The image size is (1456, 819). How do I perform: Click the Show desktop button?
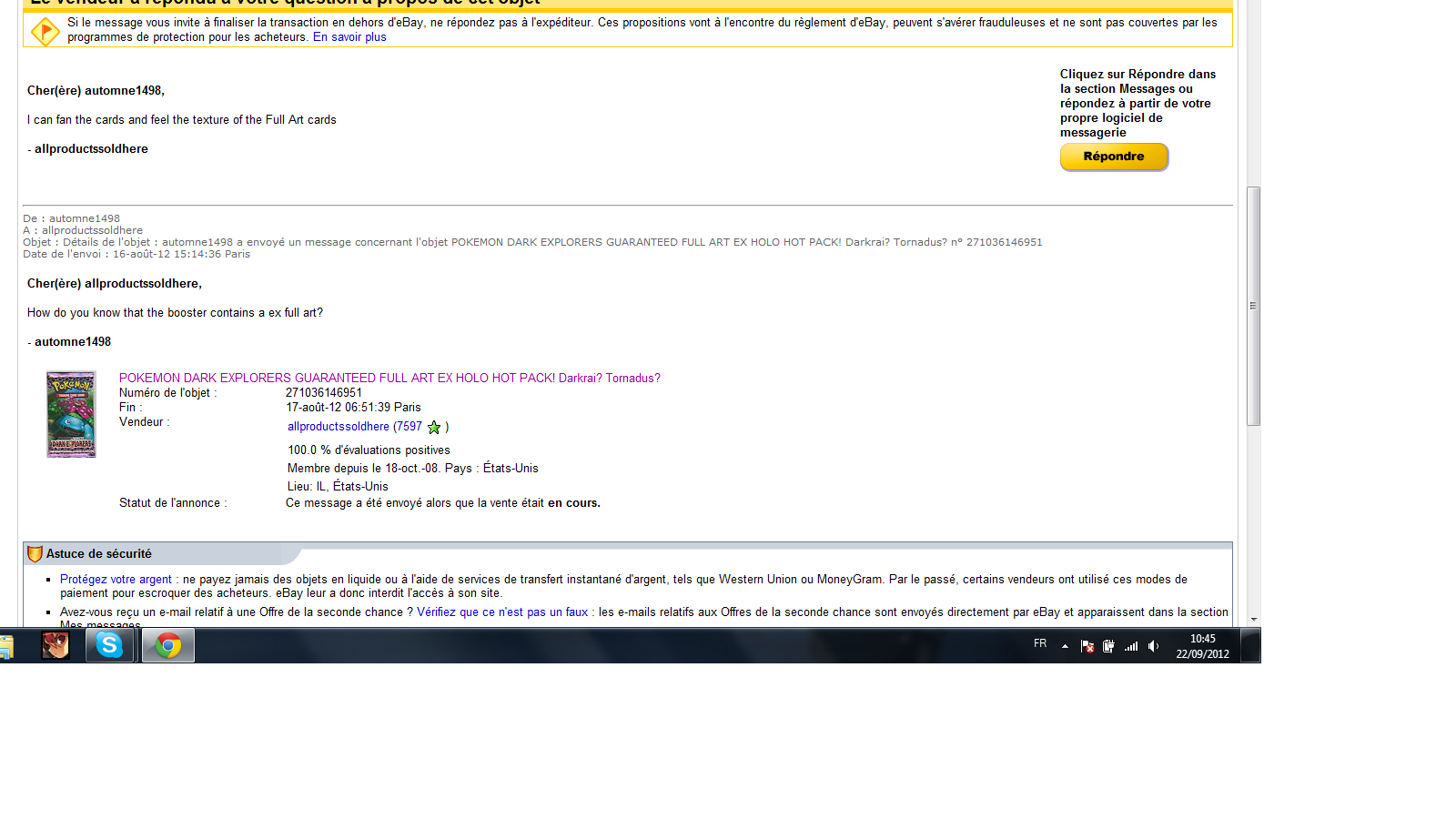tap(1251, 645)
